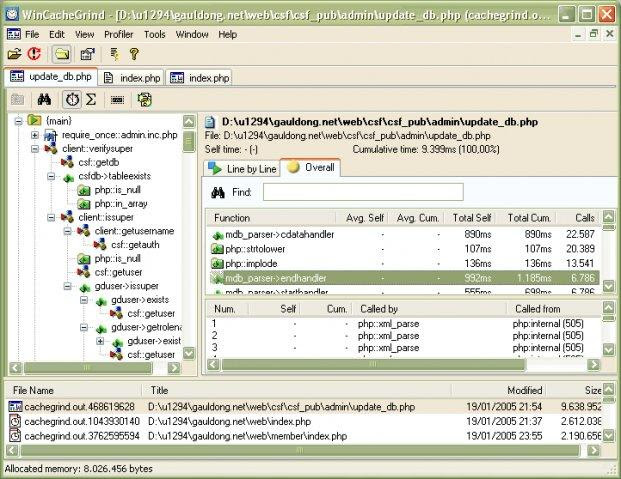Sort by the Total Self column header
The width and height of the screenshot is (621, 479).
coord(469,218)
